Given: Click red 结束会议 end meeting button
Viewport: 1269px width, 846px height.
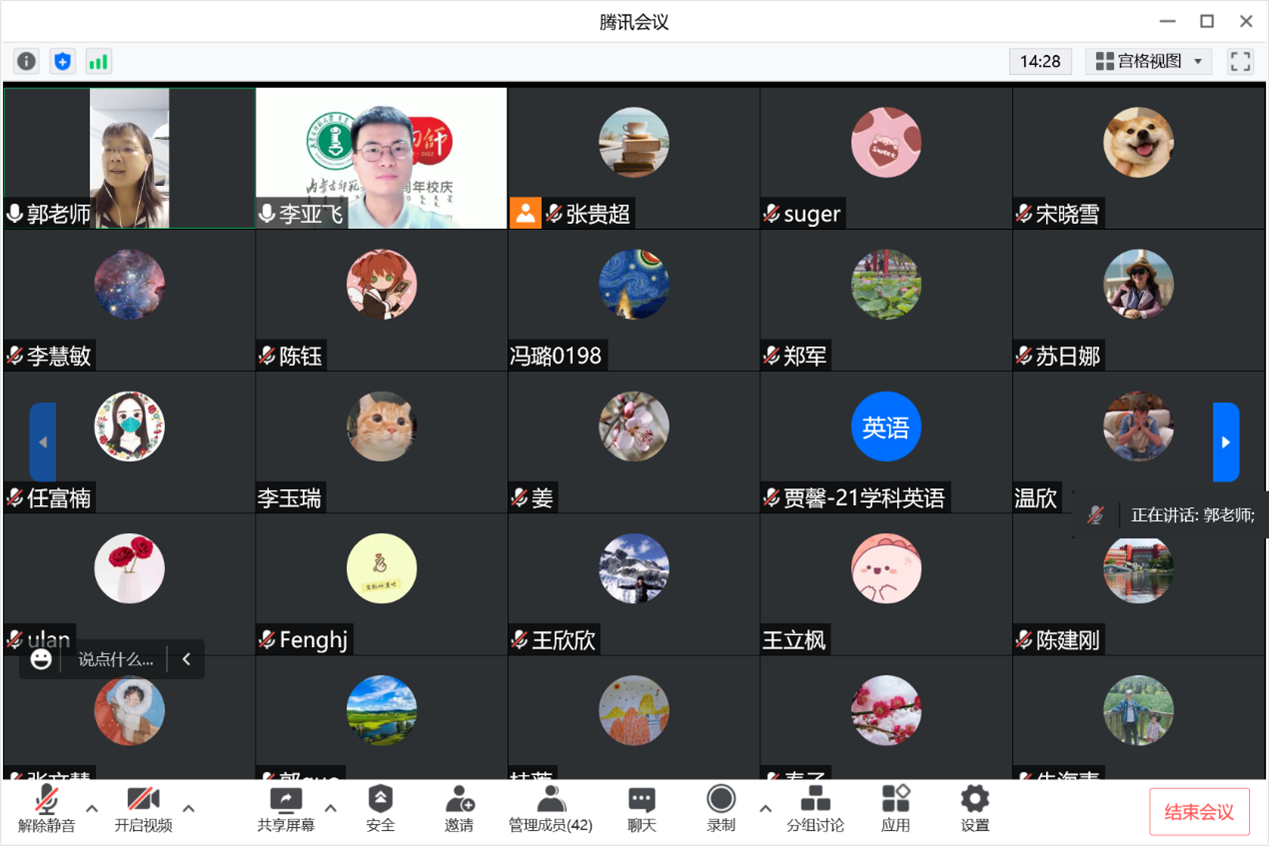Looking at the screenshot, I should coord(1199,812).
